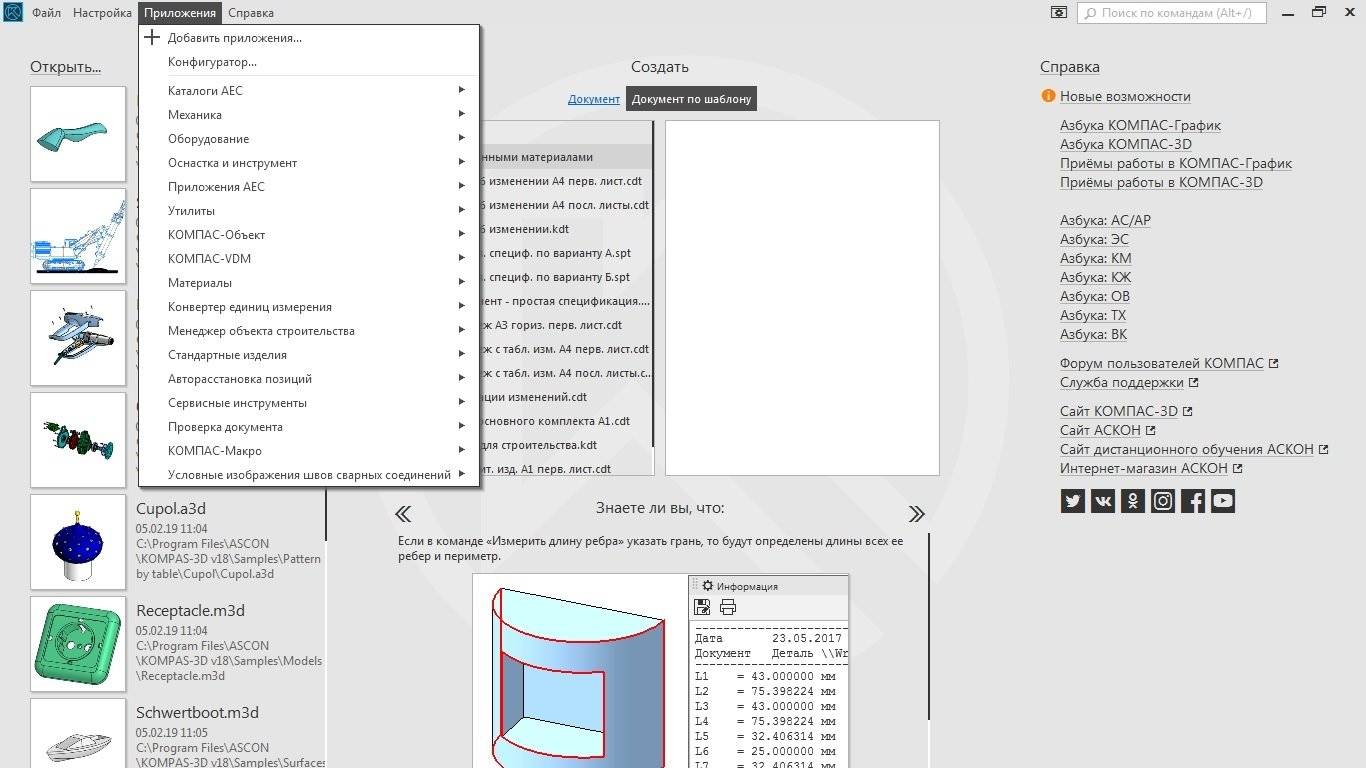Click the Twitter icon in Справка panel
The width and height of the screenshot is (1366, 768).
coord(1073,501)
